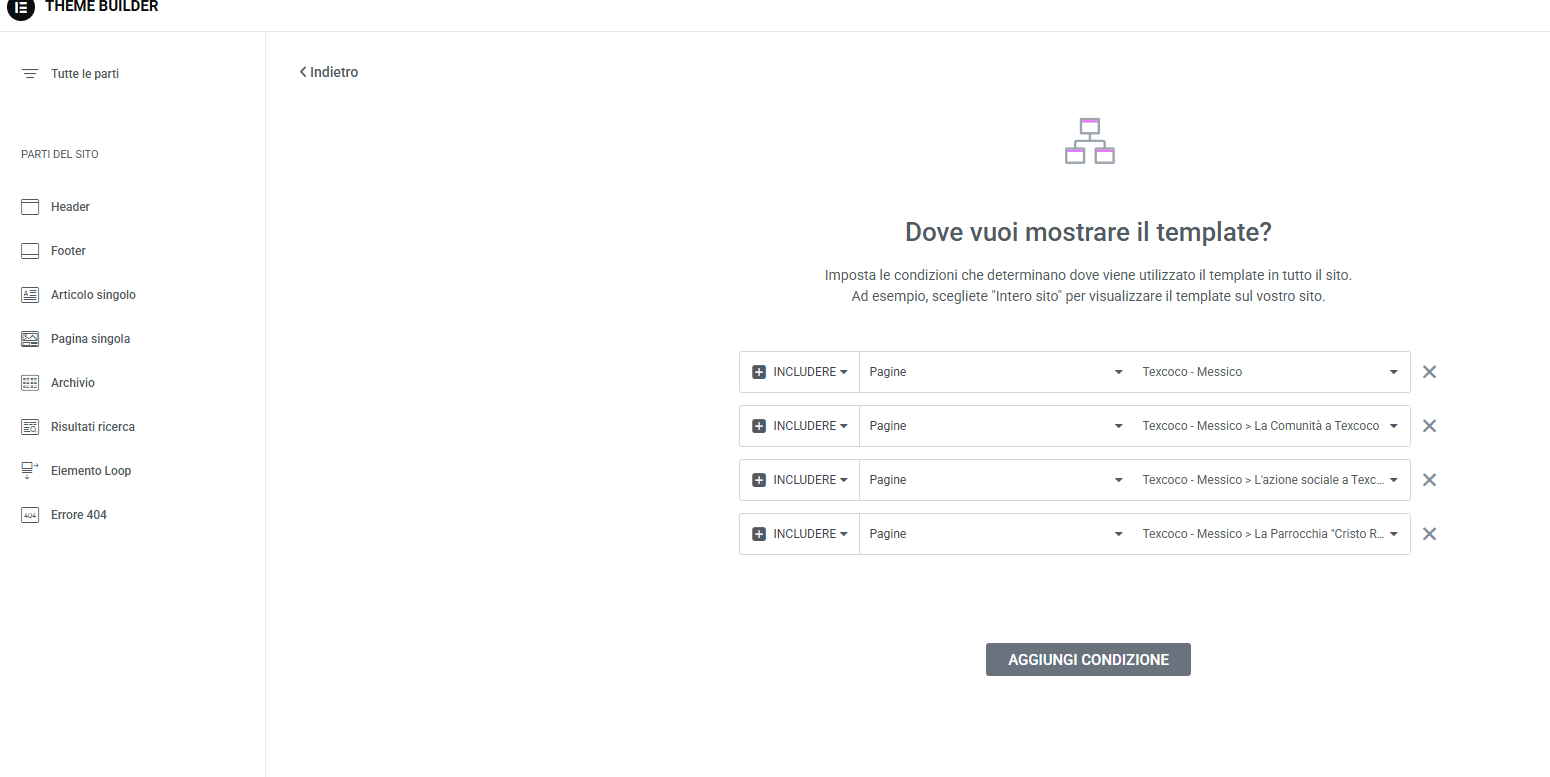
Task: Select "Tutte le parti" in sidebar
Action: point(84,74)
